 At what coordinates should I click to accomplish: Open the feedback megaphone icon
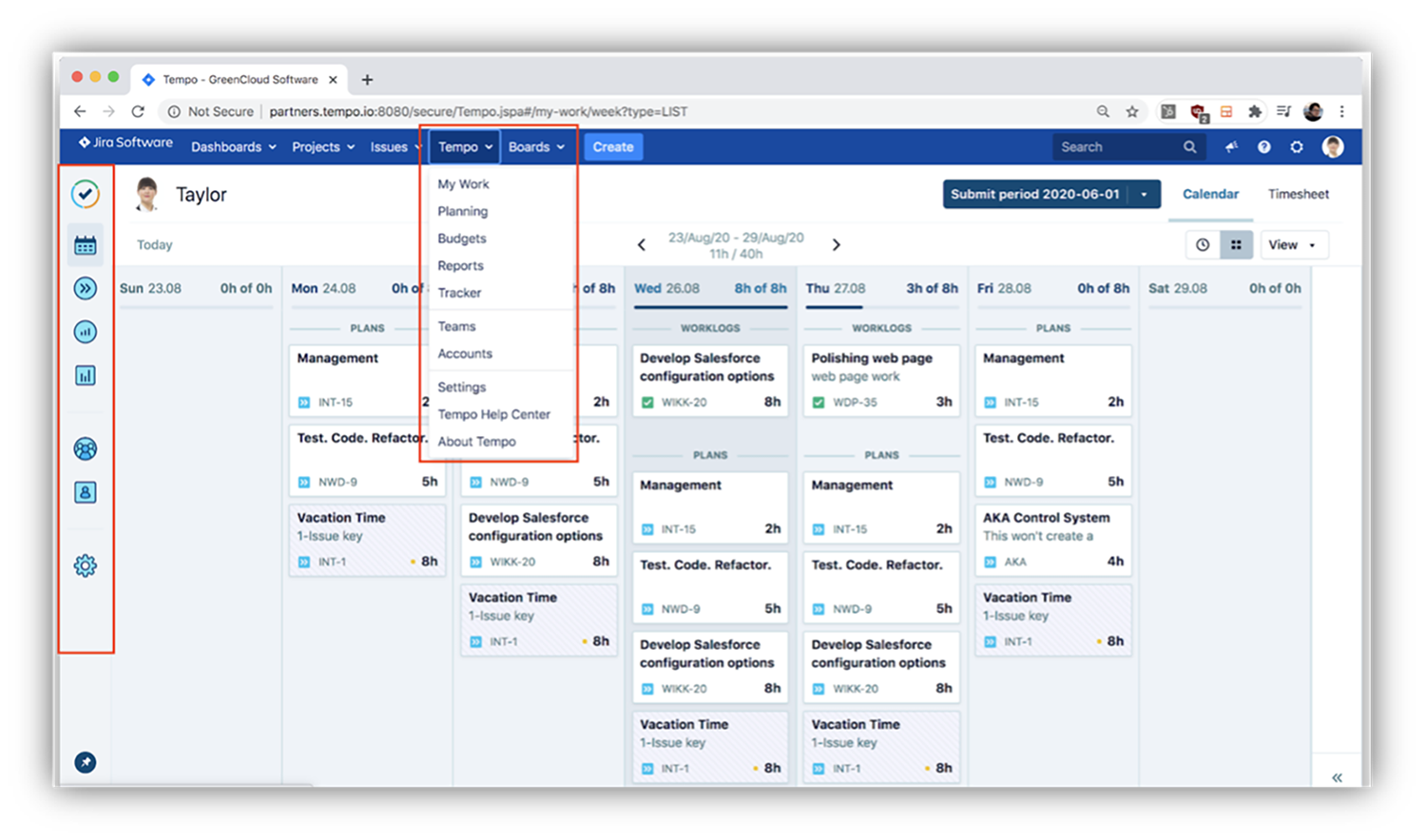[1232, 147]
